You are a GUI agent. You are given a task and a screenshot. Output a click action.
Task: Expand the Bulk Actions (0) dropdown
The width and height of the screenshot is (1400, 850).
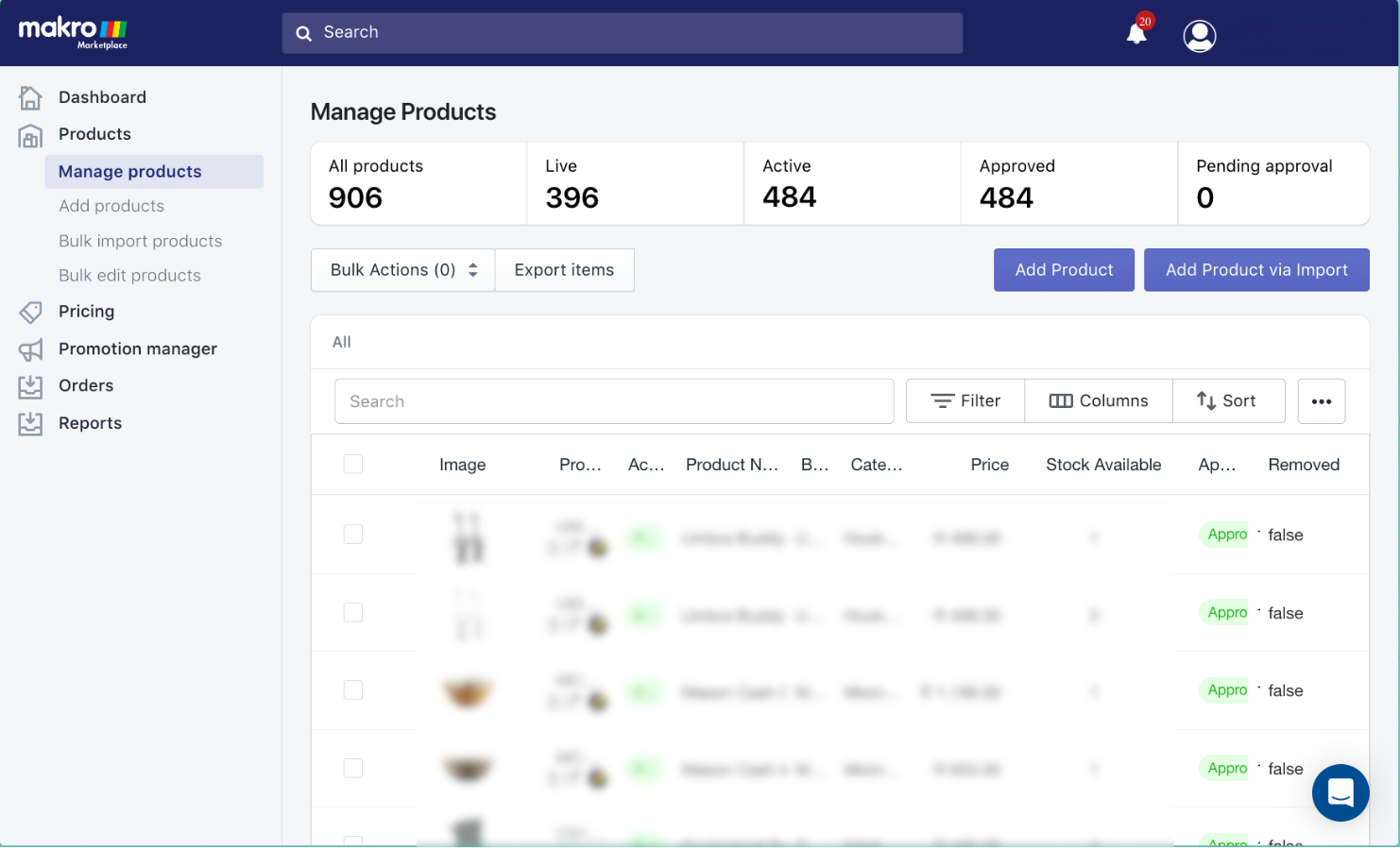pos(403,270)
